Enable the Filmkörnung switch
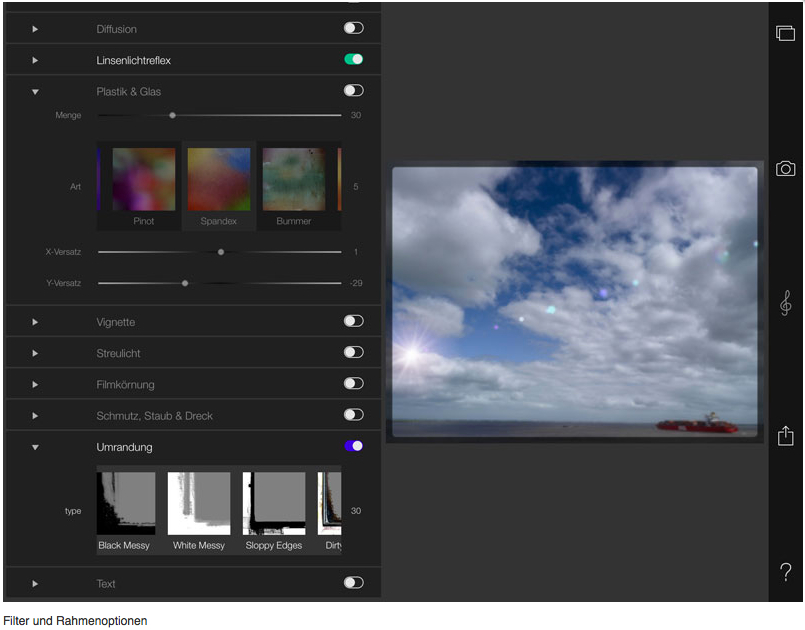This screenshot has width=805, height=630. tap(353, 384)
